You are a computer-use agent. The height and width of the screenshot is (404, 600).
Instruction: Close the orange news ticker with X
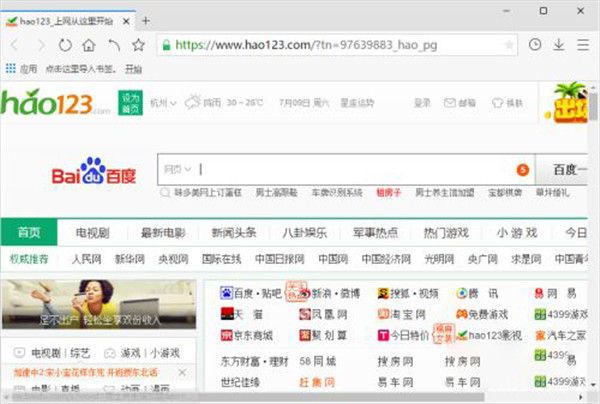183,372
